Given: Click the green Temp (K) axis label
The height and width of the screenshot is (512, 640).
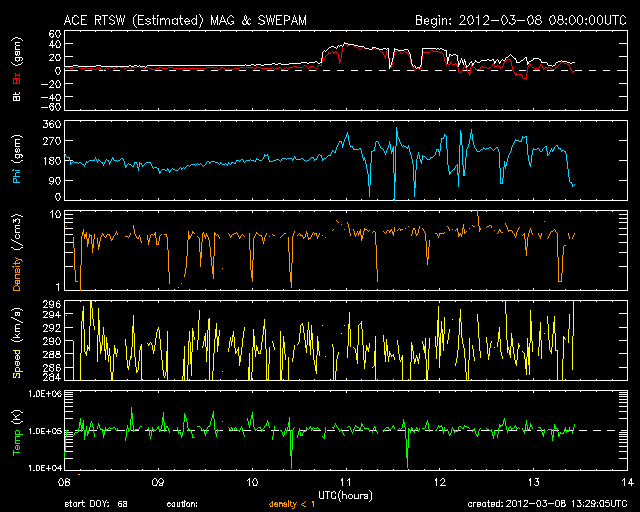Looking at the screenshot, I should [17, 430].
